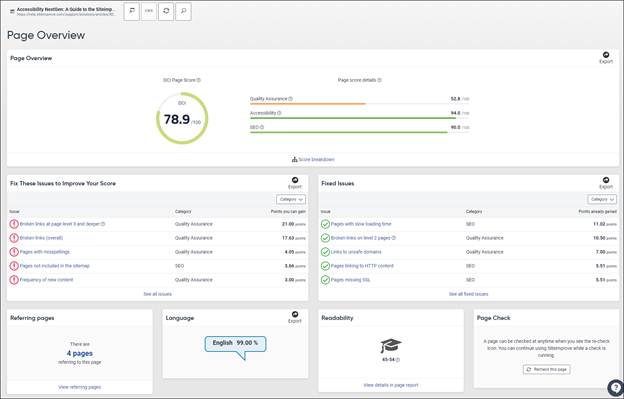Export the Page Overview panel
This screenshot has height=399, width=624.
point(606,58)
